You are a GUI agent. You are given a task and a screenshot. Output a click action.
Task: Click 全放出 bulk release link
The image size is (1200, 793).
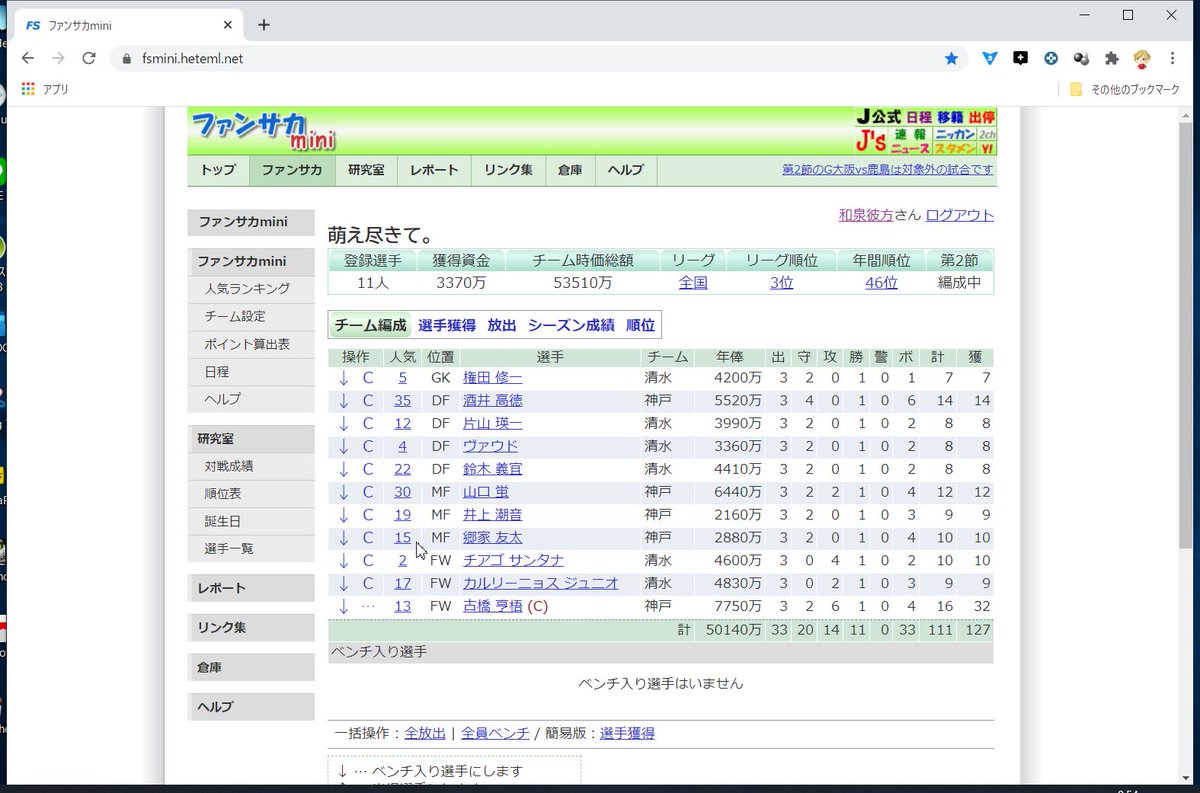(x=425, y=733)
